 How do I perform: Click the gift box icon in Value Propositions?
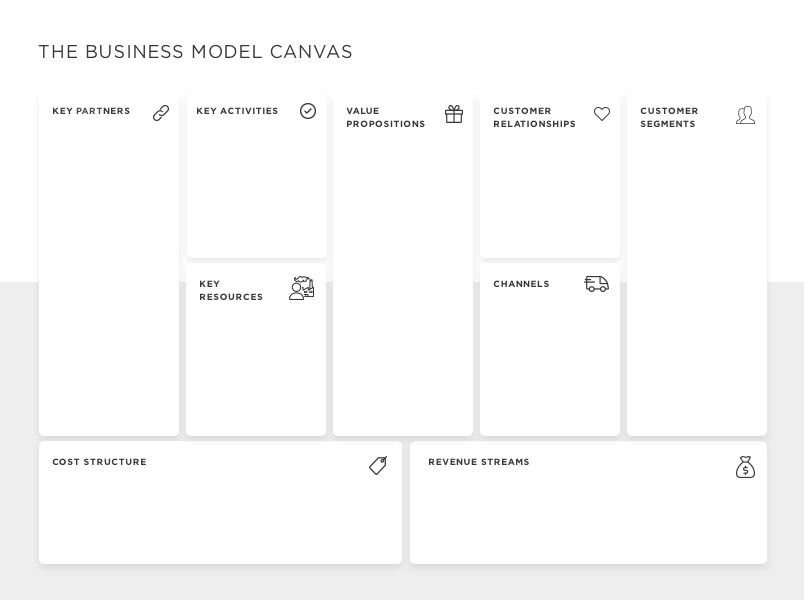[454, 114]
